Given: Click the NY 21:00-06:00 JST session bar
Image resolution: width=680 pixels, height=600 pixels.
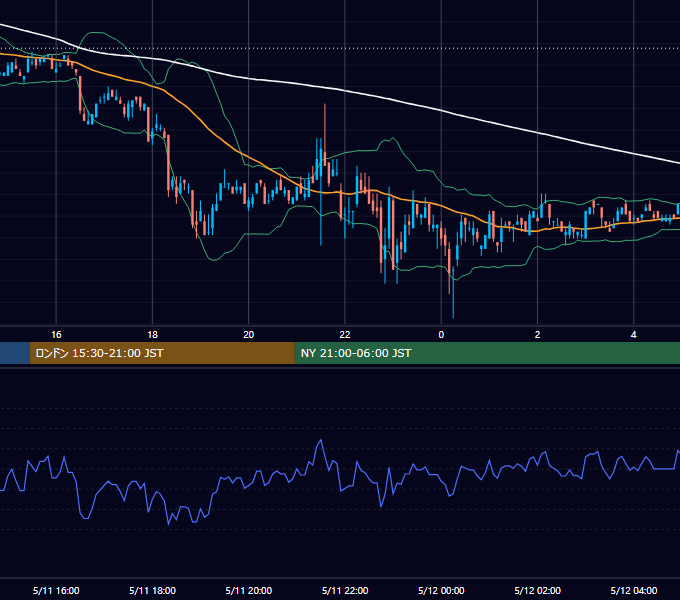Looking at the screenshot, I should tap(487, 353).
